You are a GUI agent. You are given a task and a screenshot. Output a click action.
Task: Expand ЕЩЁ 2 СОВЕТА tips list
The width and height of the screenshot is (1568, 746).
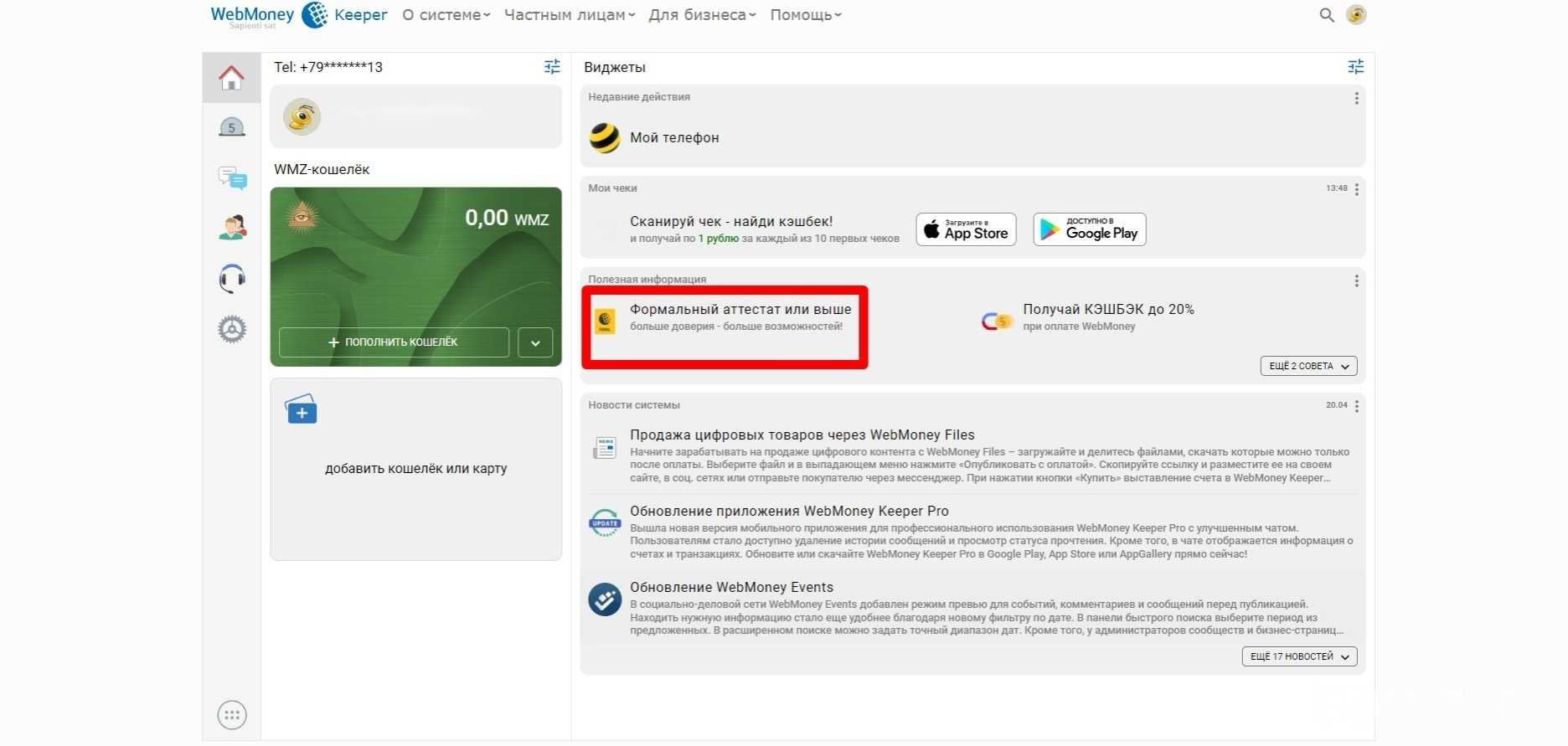1308,366
